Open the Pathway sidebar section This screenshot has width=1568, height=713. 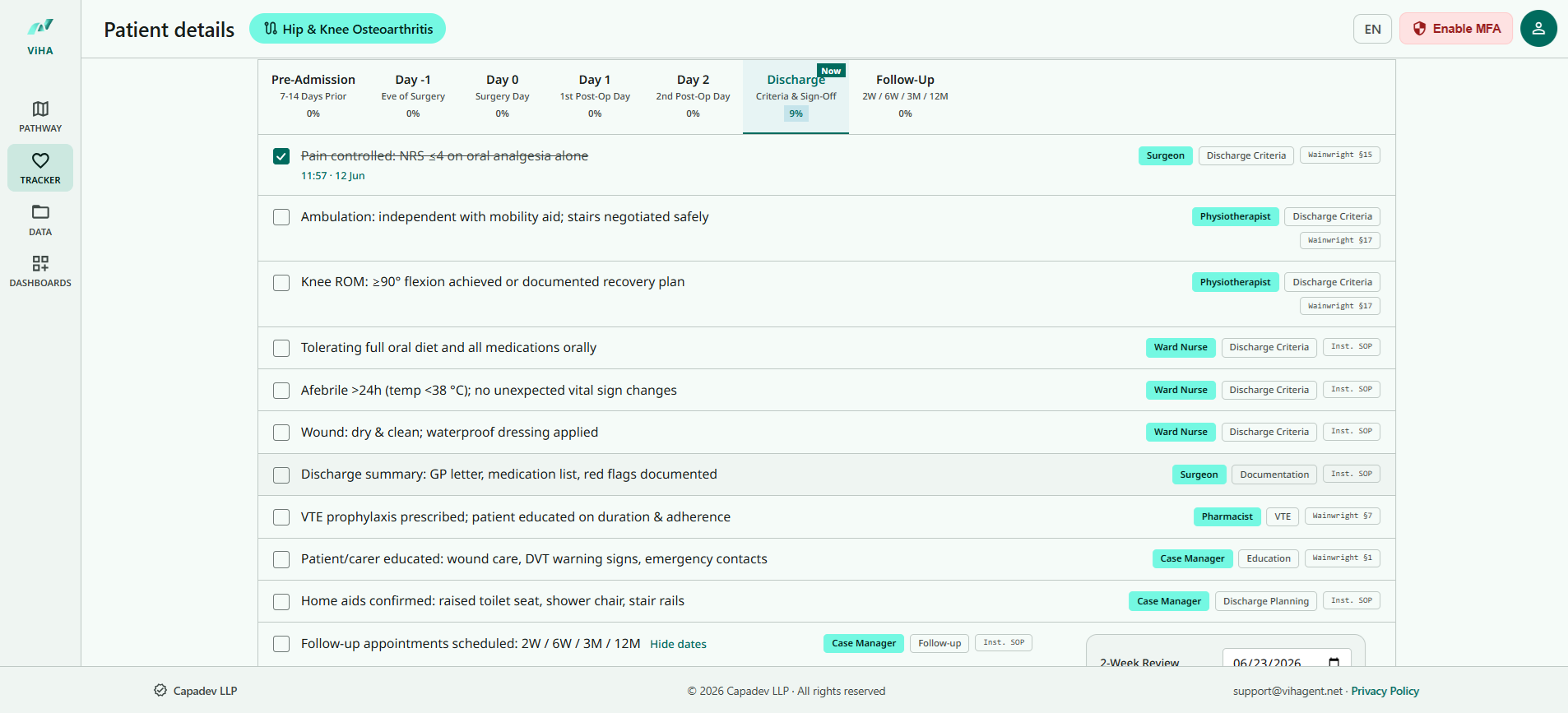click(40, 117)
